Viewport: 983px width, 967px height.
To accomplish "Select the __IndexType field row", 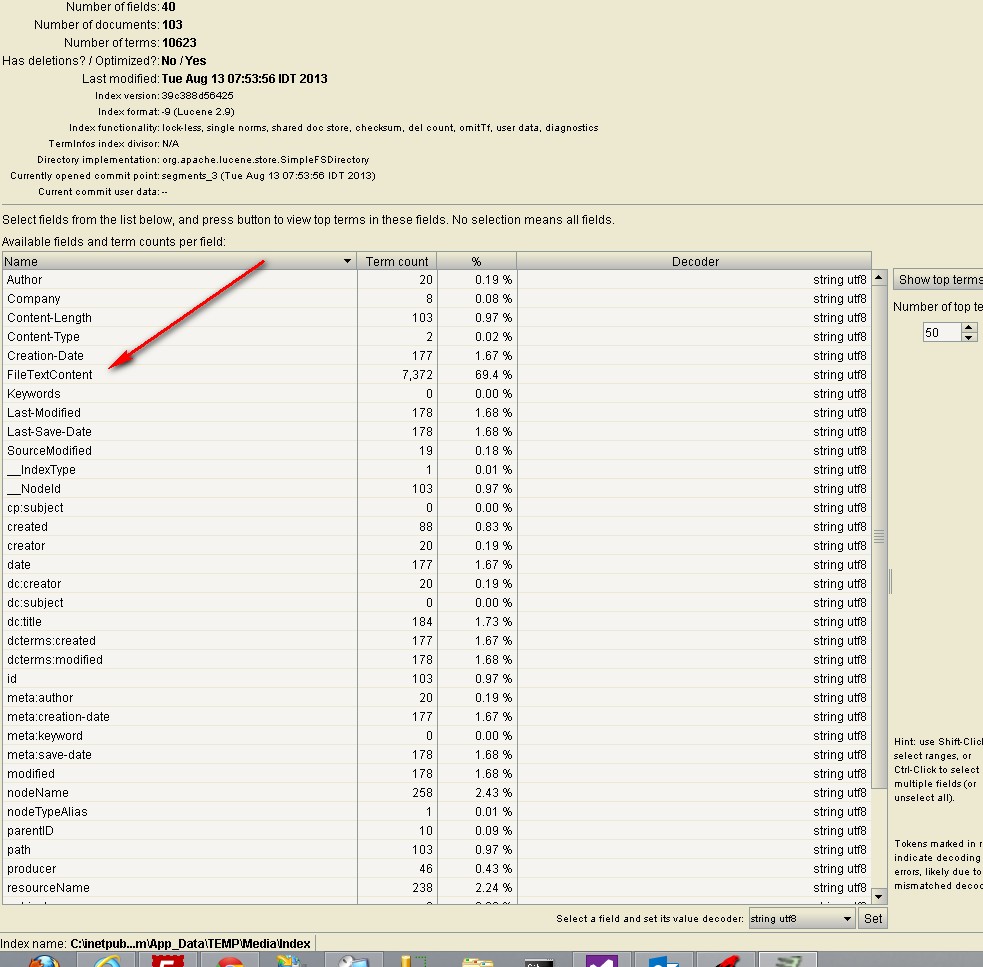I will point(436,470).
